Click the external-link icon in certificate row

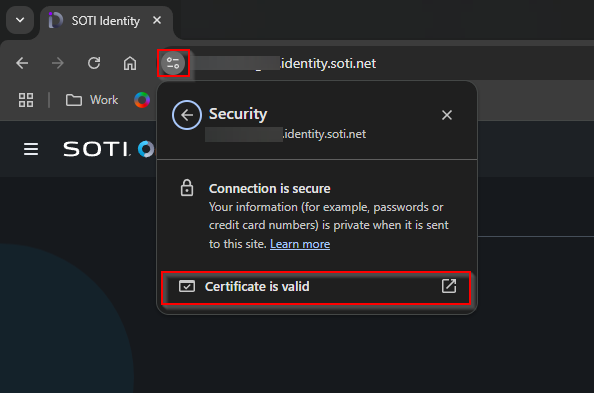coord(449,286)
